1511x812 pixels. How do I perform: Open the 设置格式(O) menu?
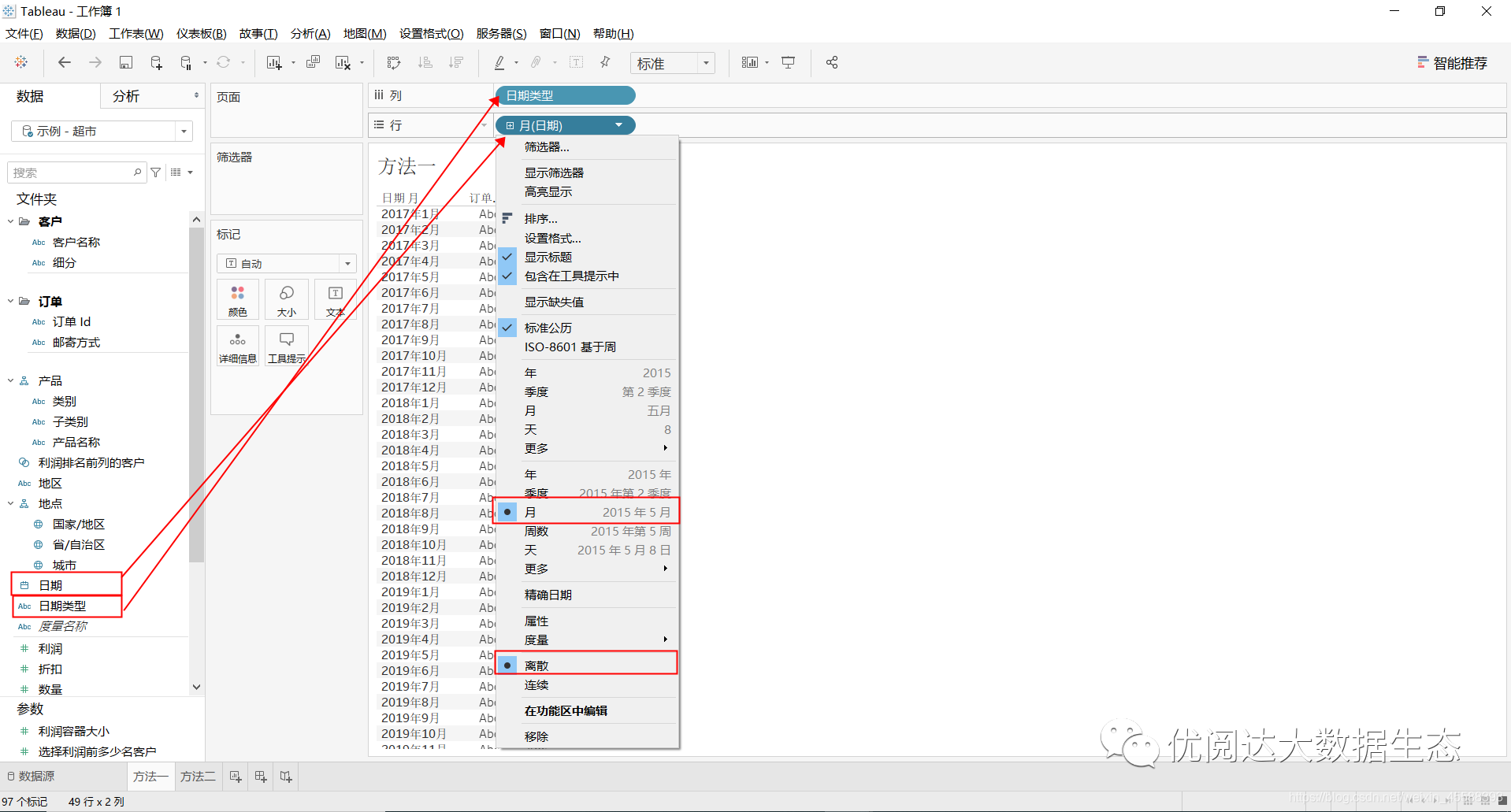432,33
